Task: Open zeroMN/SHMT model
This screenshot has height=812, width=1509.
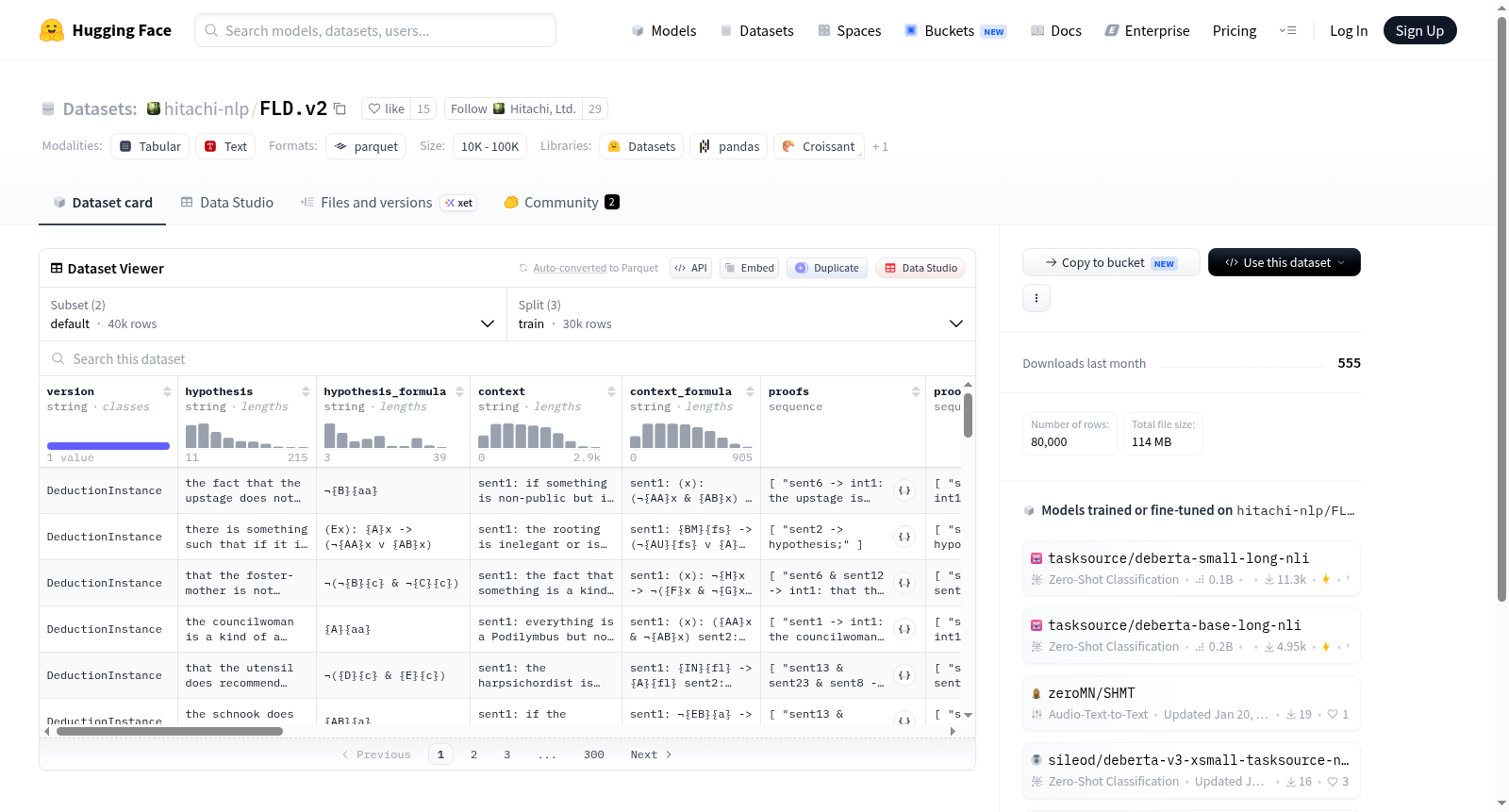Action: (x=1191, y=703)
